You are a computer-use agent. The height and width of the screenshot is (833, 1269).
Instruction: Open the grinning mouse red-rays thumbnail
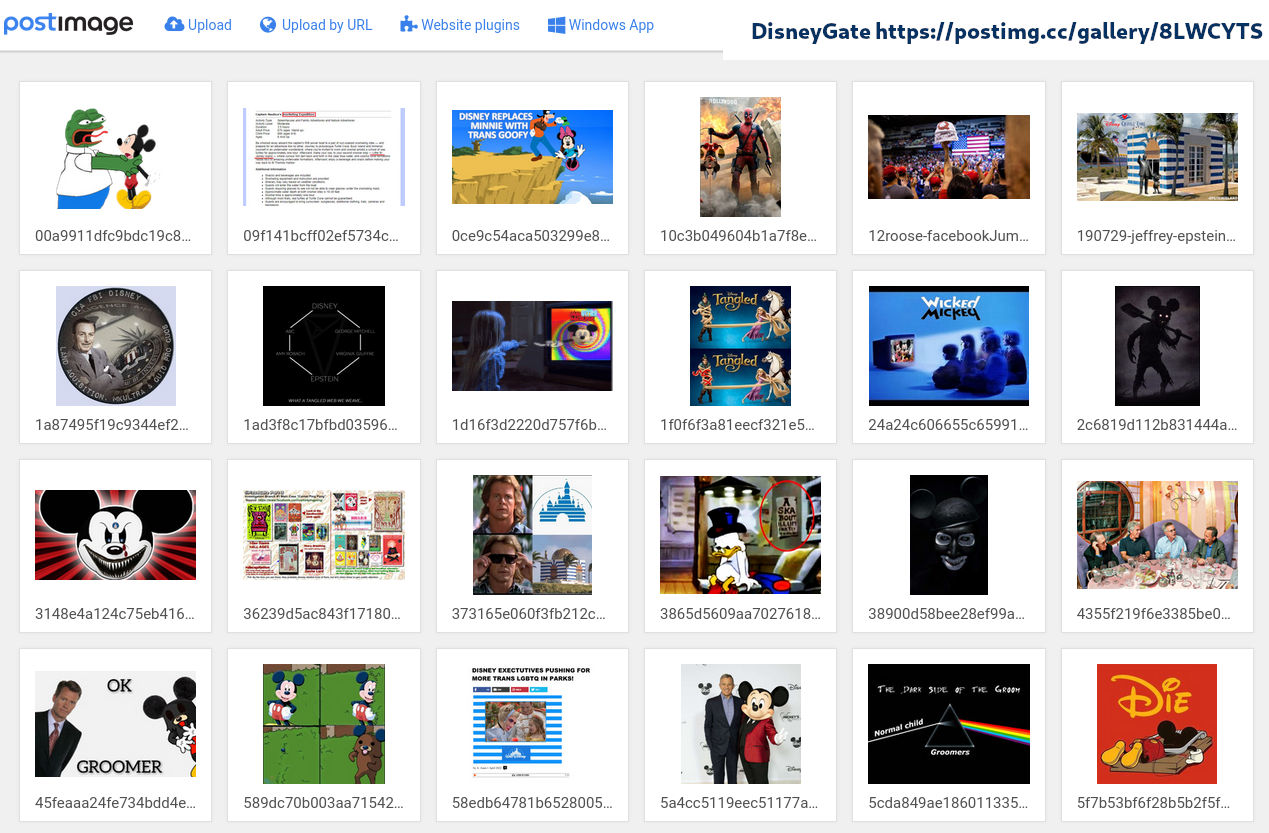[x=116, y=535]
